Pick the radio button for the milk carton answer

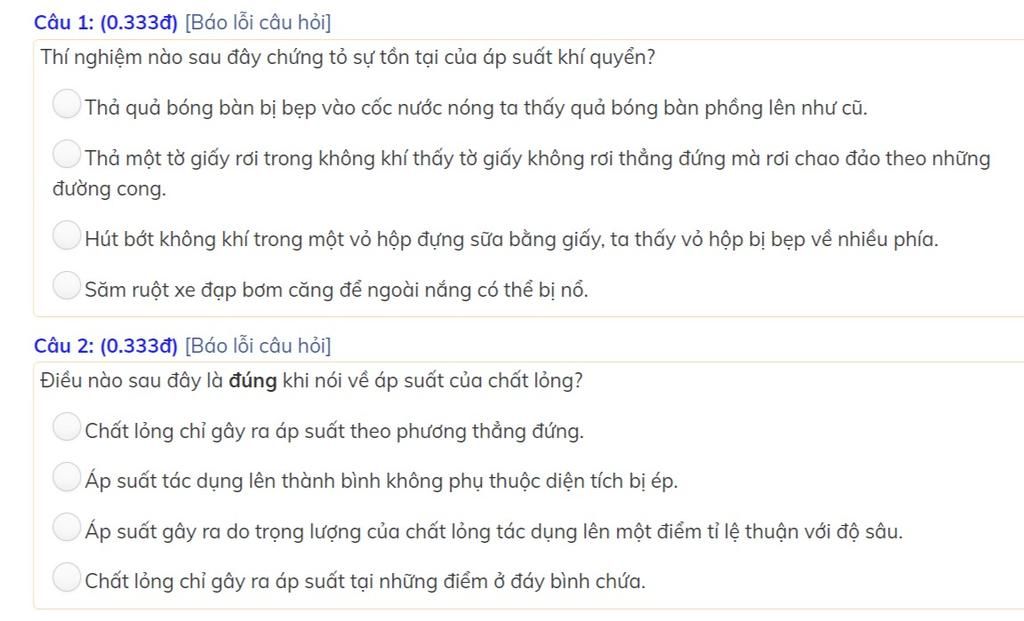[66, 236]
